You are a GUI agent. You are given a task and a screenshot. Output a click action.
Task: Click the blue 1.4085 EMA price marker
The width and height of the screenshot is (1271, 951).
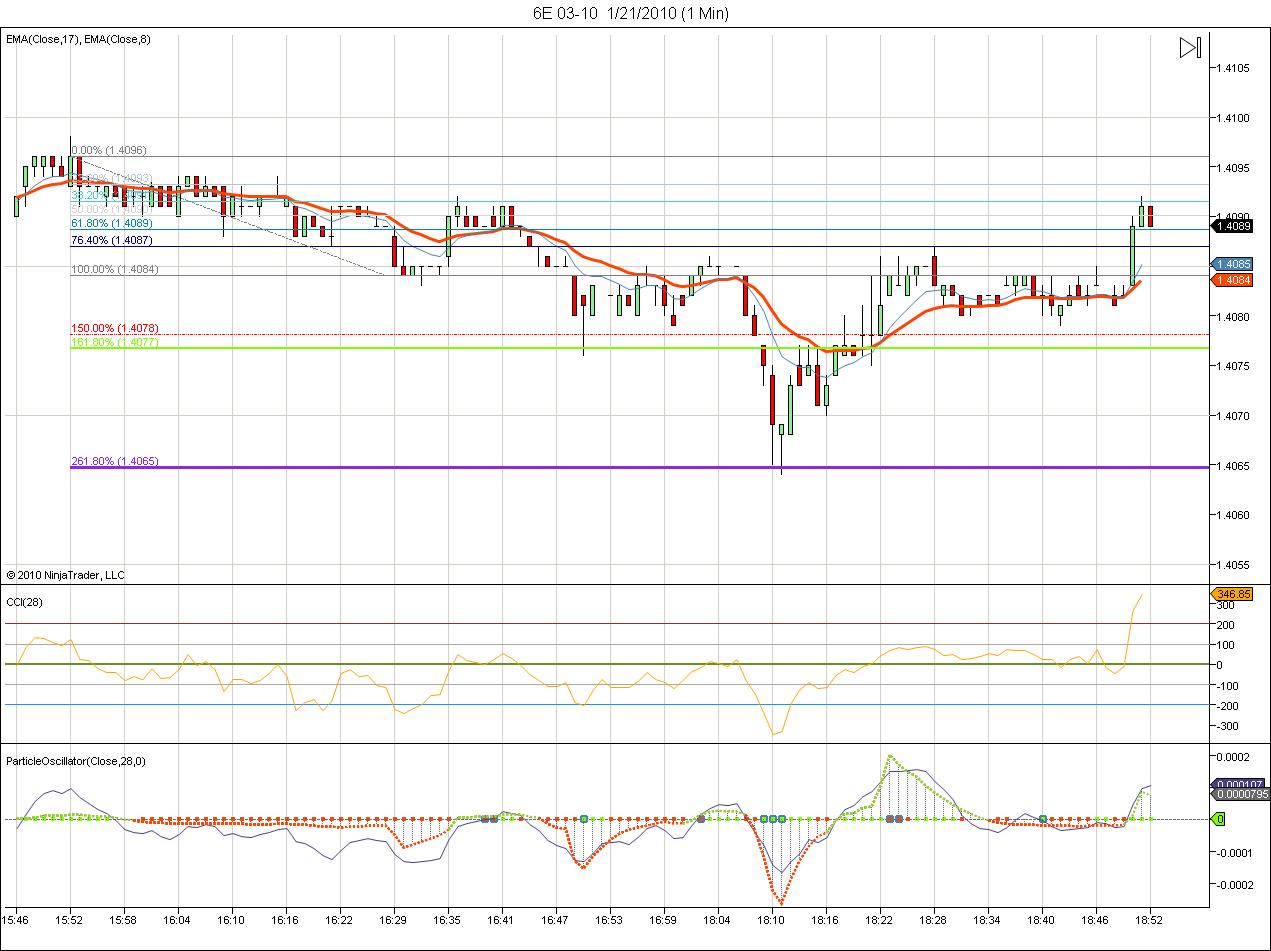[x=1231, y=264]
